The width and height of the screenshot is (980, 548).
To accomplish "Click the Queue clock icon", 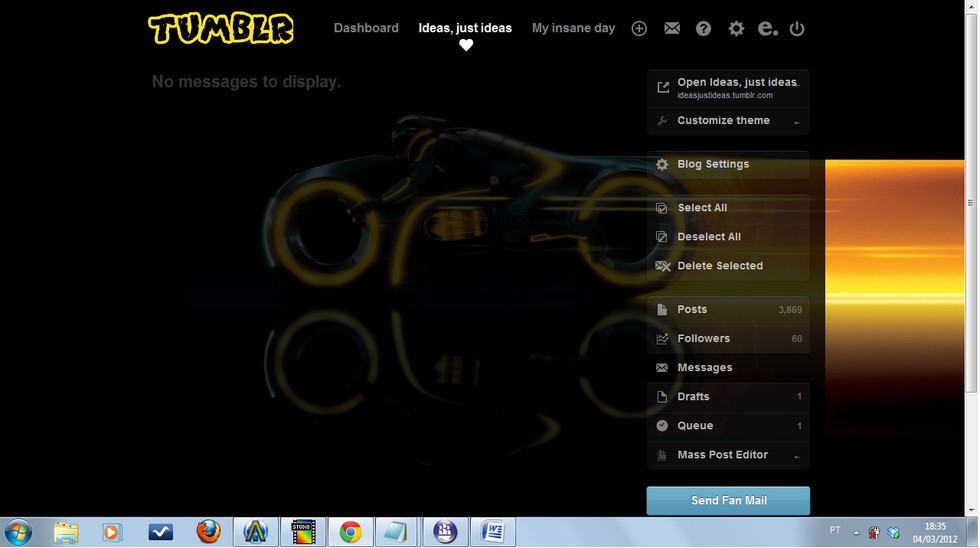I will point(662,426).
